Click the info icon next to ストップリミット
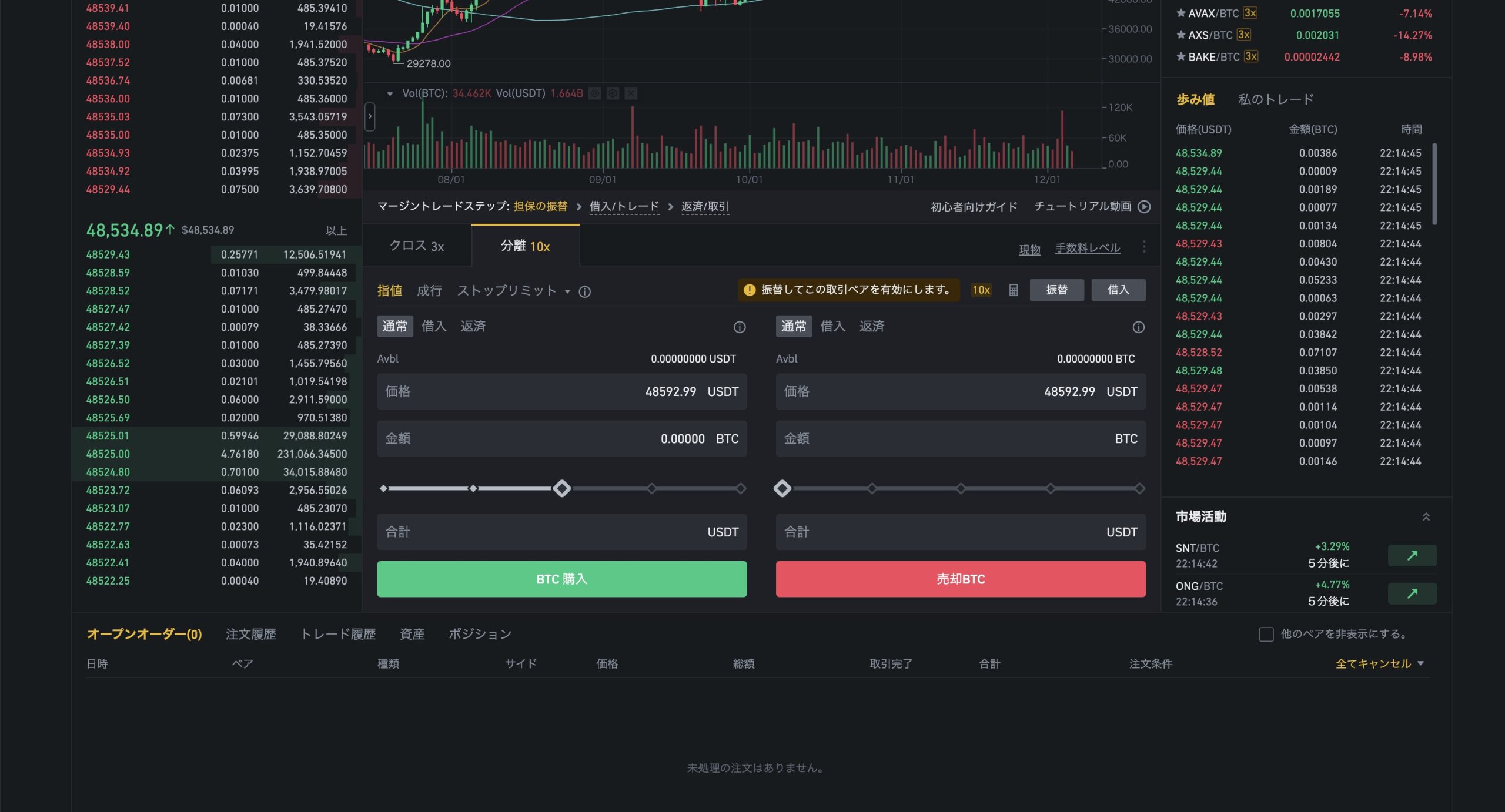The image size is (1505, 812). [585, 291]
